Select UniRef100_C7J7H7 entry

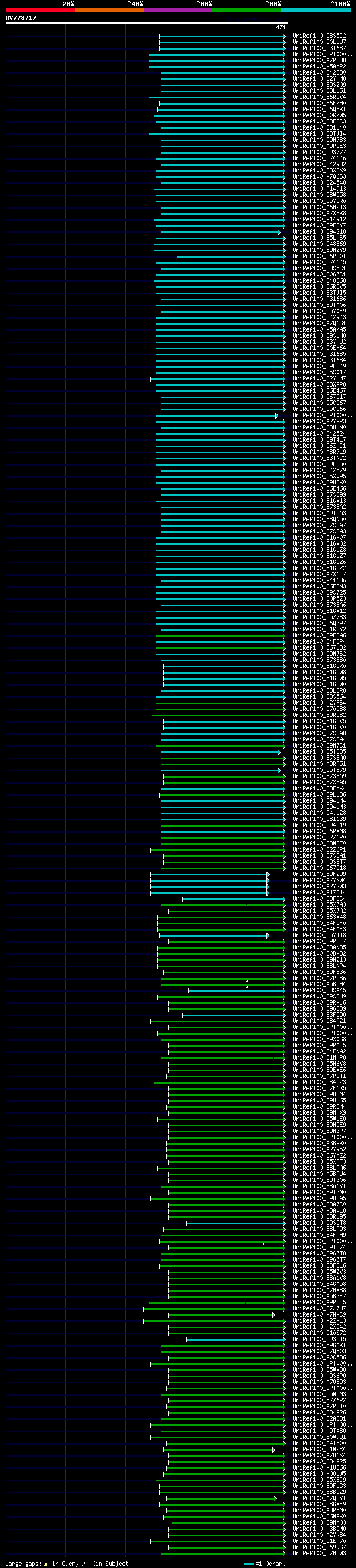point(319,1309)
